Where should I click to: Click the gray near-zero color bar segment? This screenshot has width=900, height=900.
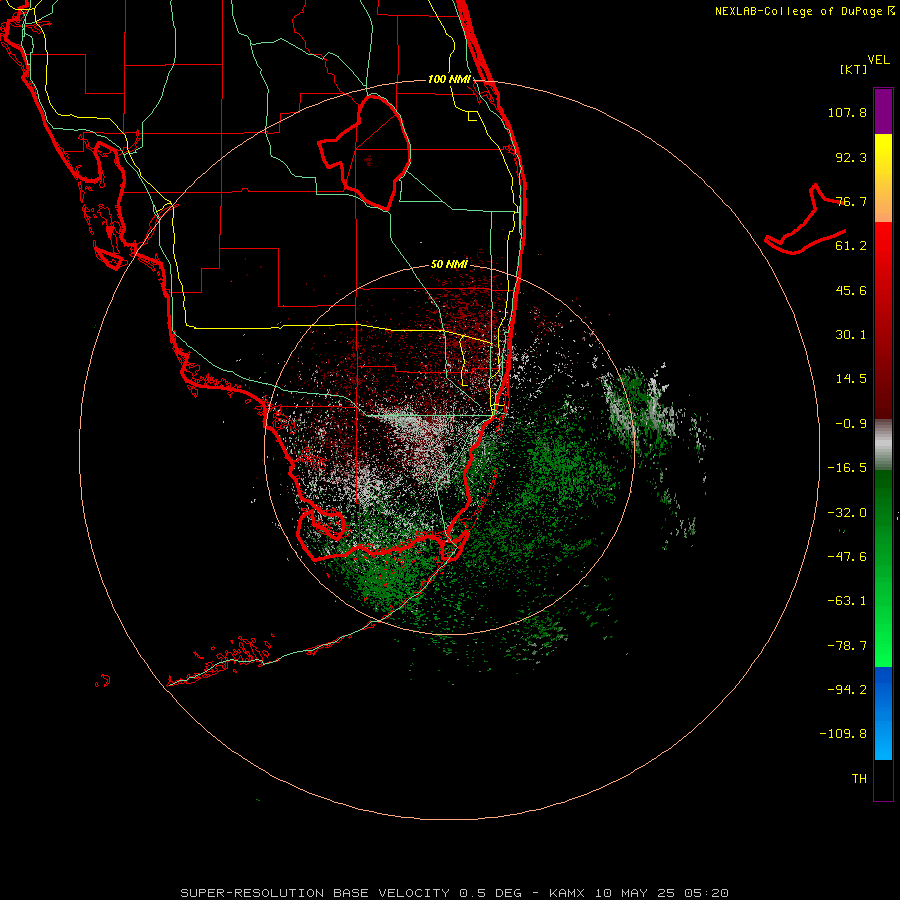[883, 445]
